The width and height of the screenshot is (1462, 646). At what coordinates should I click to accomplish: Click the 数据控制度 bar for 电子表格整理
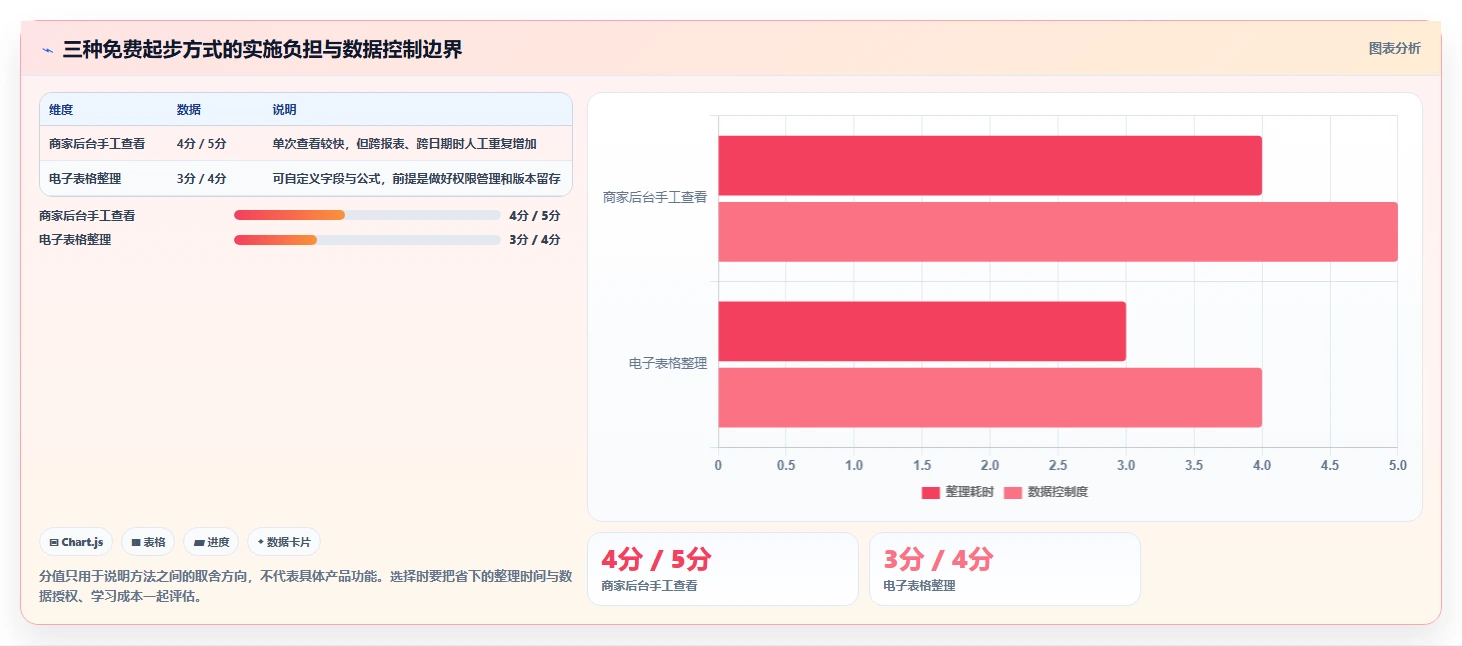990,397
